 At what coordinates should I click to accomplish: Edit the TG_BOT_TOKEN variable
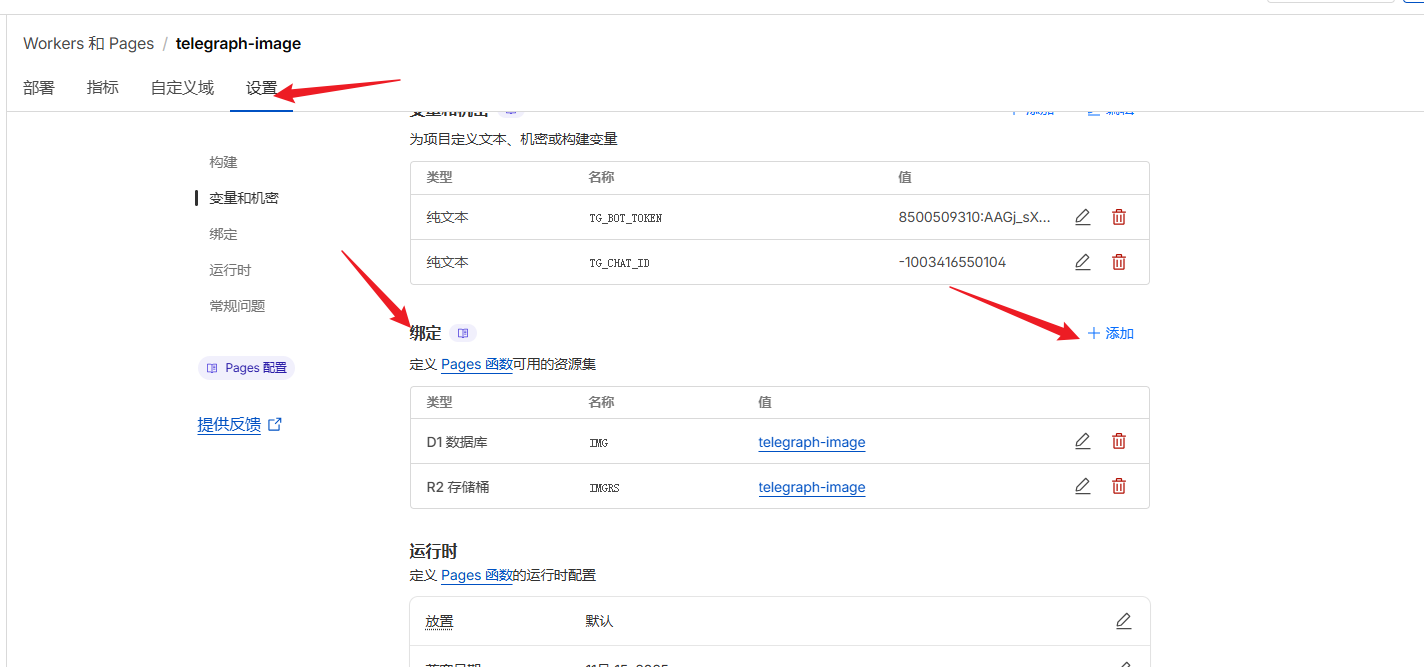(x=1082, y=217)
